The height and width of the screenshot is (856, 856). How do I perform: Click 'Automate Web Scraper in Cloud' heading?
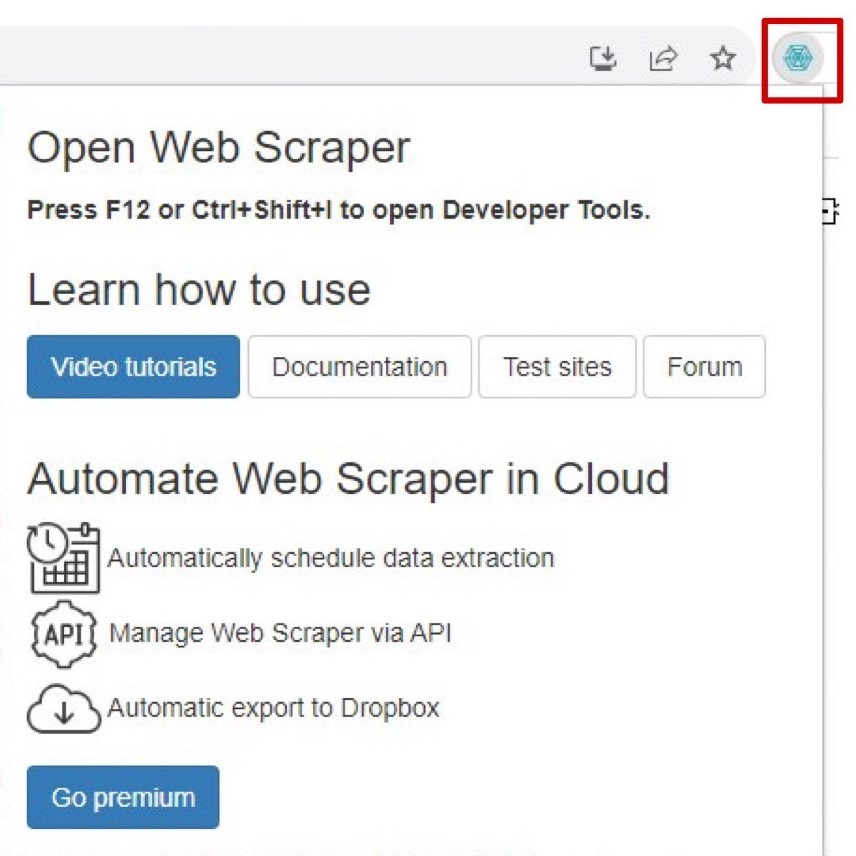(x=348, y=479)
